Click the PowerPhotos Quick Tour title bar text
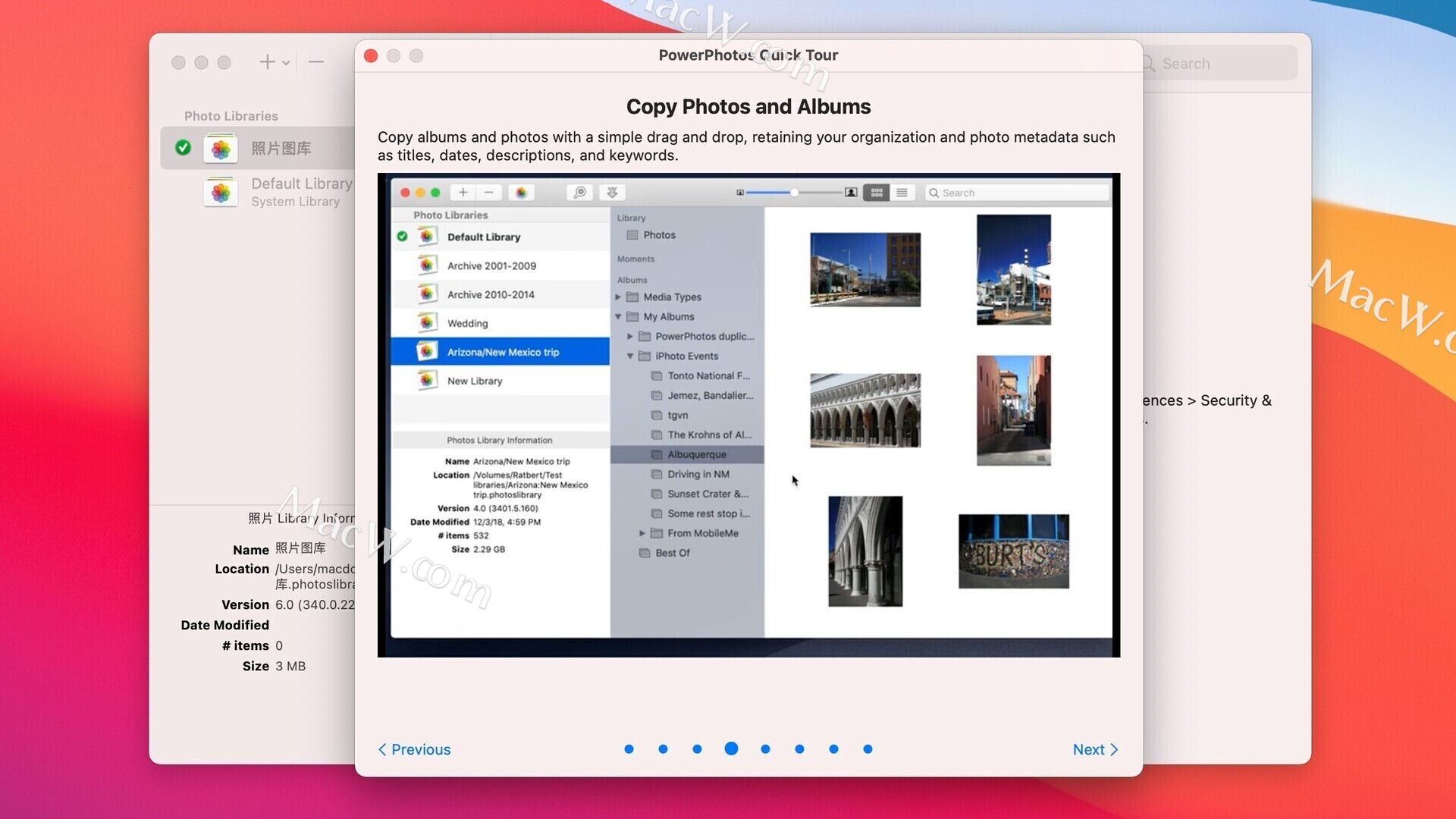The image size is (1456, 819). click(x=748, y=55)
